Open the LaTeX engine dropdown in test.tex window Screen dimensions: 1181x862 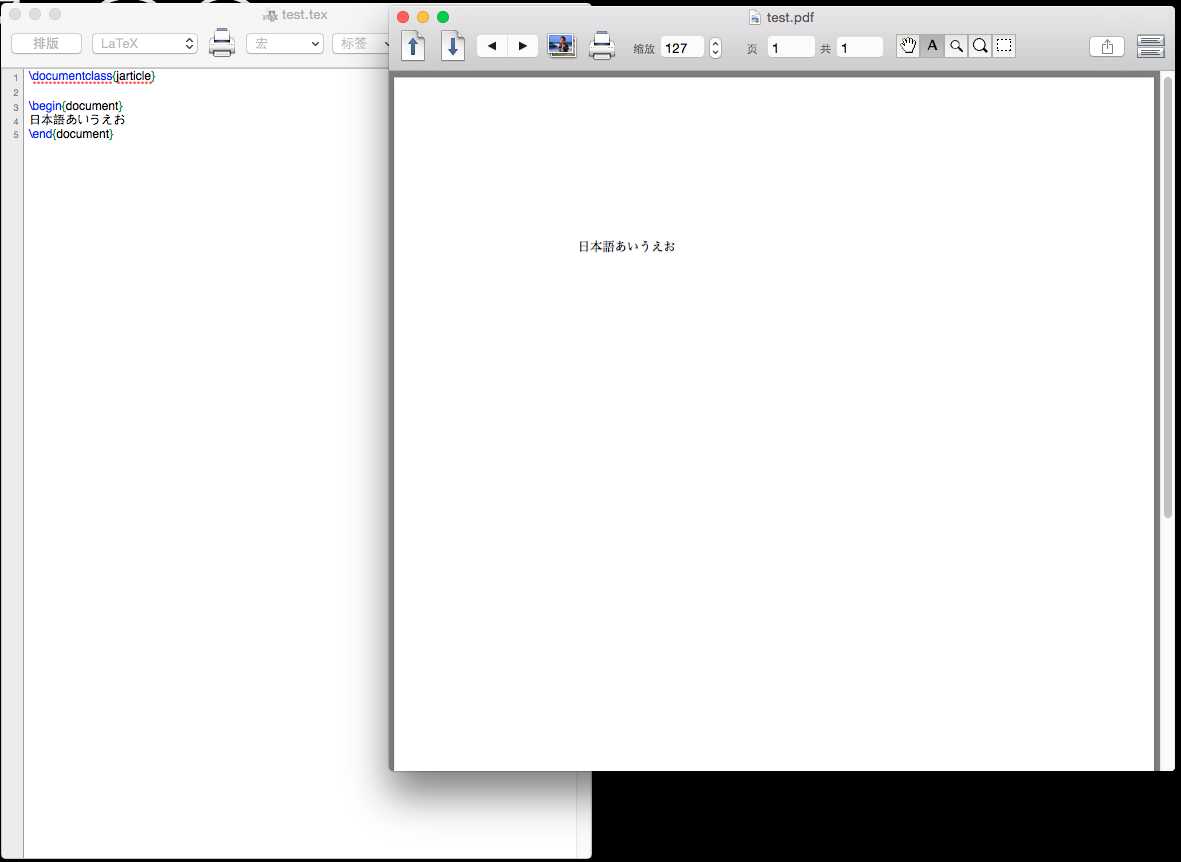145,44
